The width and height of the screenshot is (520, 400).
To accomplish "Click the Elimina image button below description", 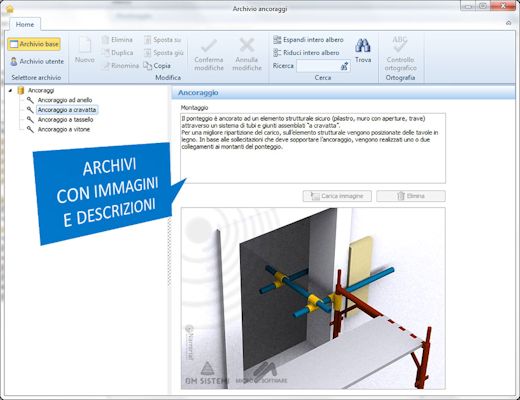I will point(411,196).
